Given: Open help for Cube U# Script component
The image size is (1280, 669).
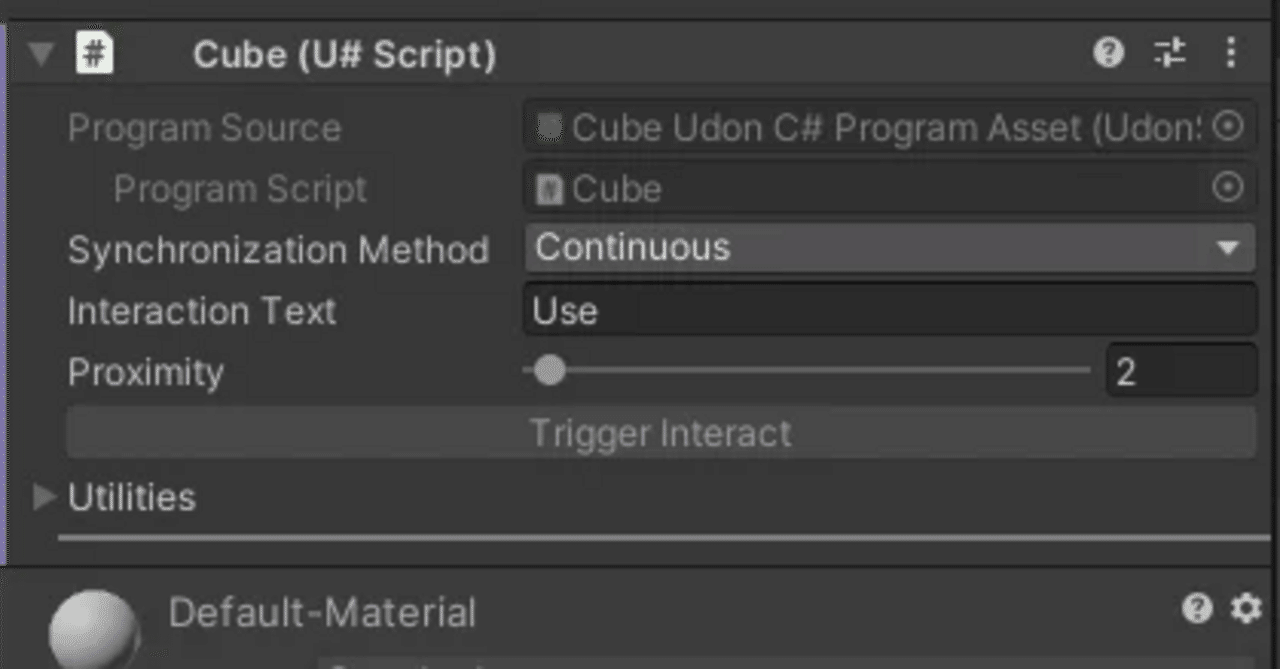Looking at the screenshot, I should pos(1108,53).
